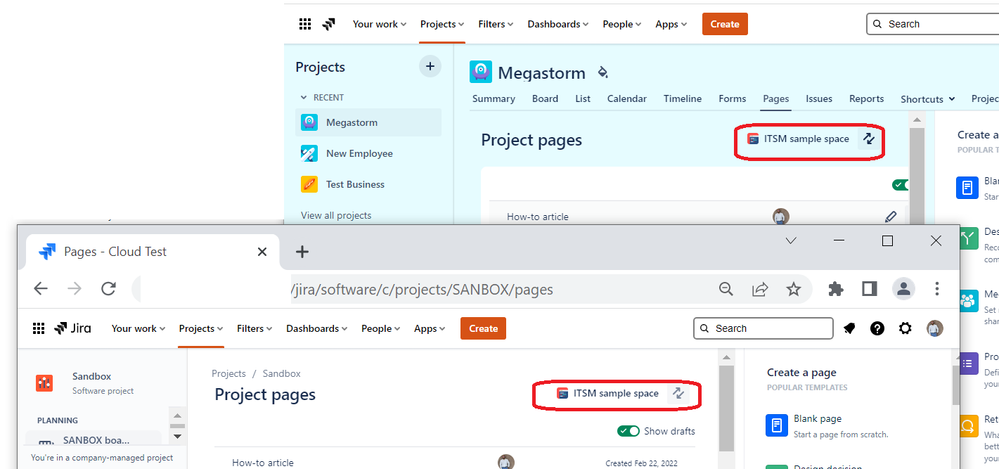Image resolution: width=999 pixels, height=469 pixels.
Task: Select Megastorm in recent projects list
Action: (368, 122)
